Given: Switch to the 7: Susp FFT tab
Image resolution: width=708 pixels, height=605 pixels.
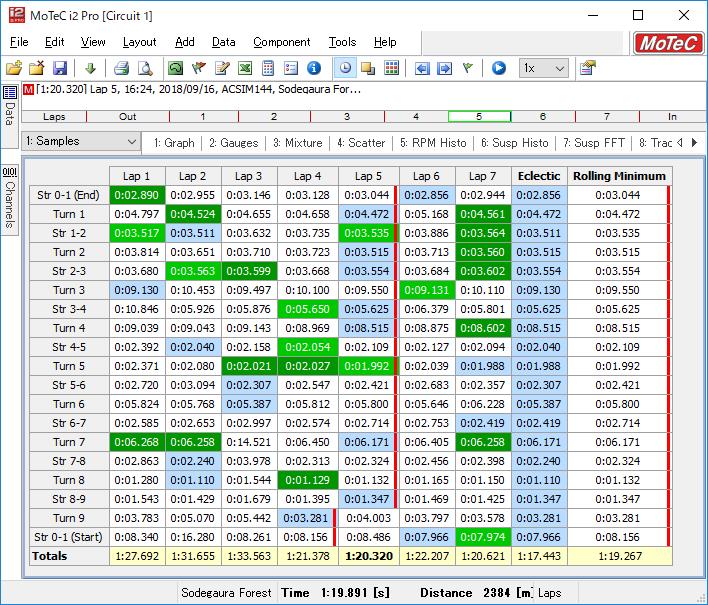Looking at the screenshot, I should [x=594, y=143].
